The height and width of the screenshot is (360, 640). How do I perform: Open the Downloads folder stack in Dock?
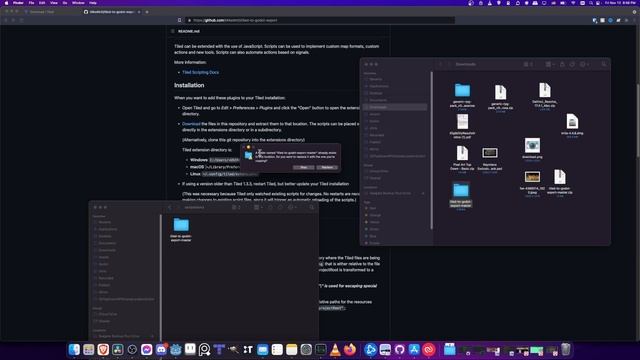(x=450, y=350)
